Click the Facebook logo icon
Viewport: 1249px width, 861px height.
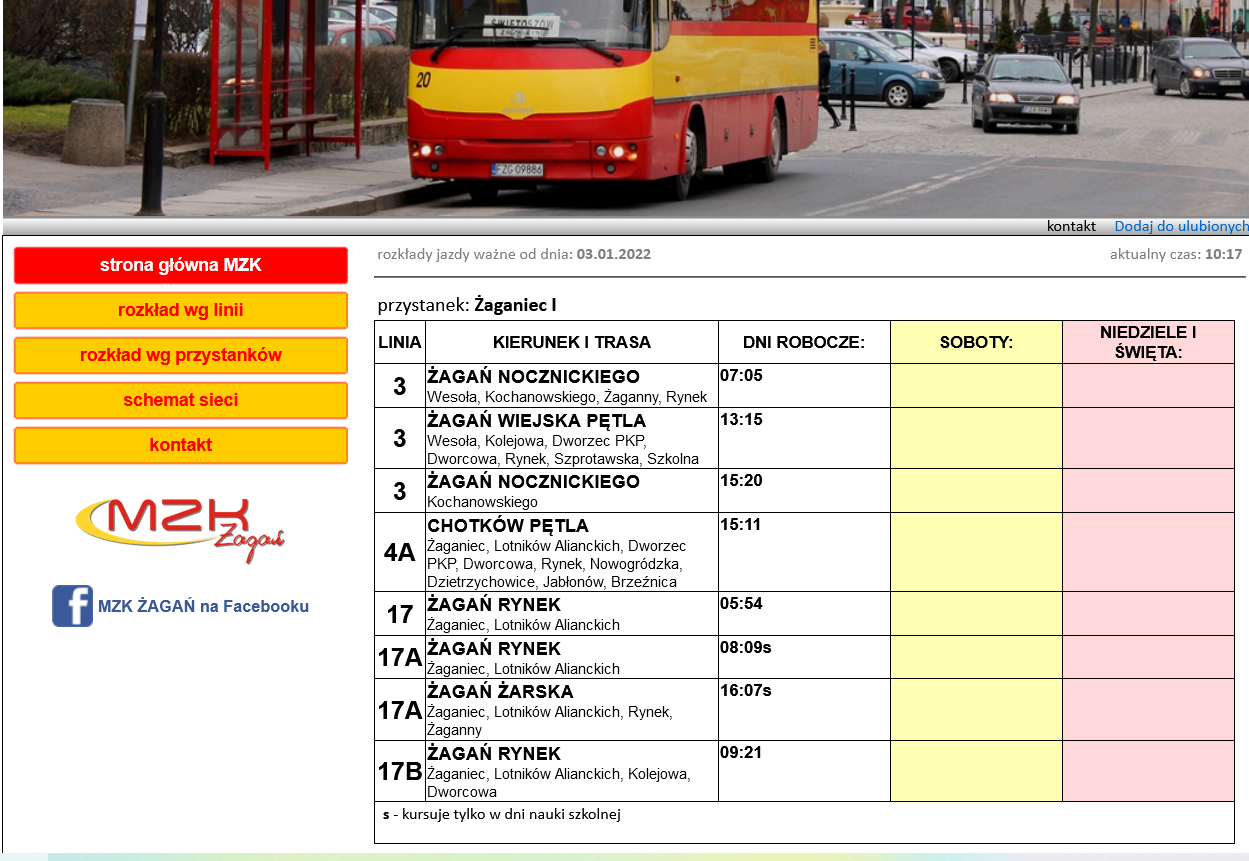pyautogui.click(x=72, y=606)
